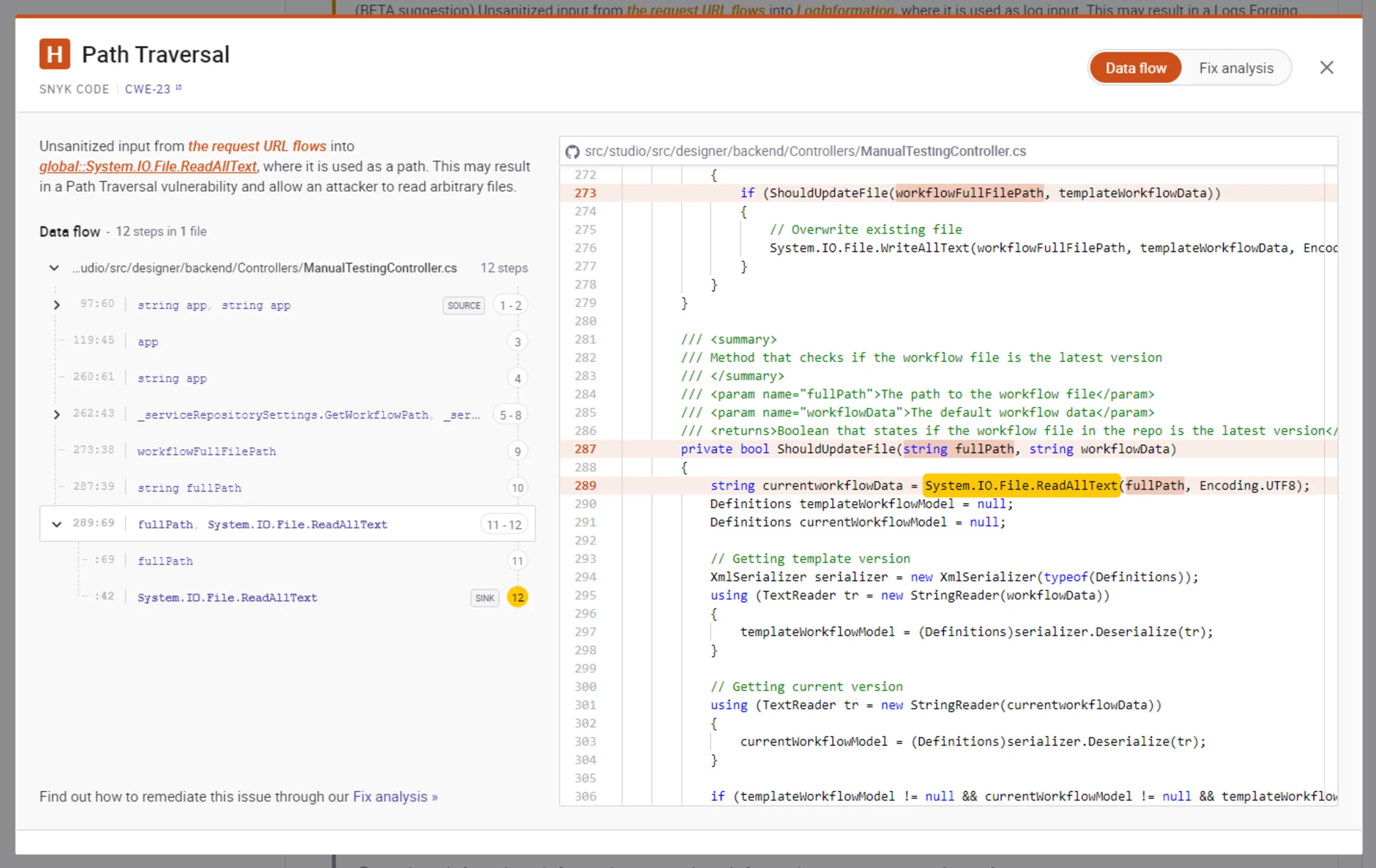Viewport: 1376px width, 868px height.
Task: Select step circle 9 beside workflowFullFilePath
Action: tap(517, 451)
